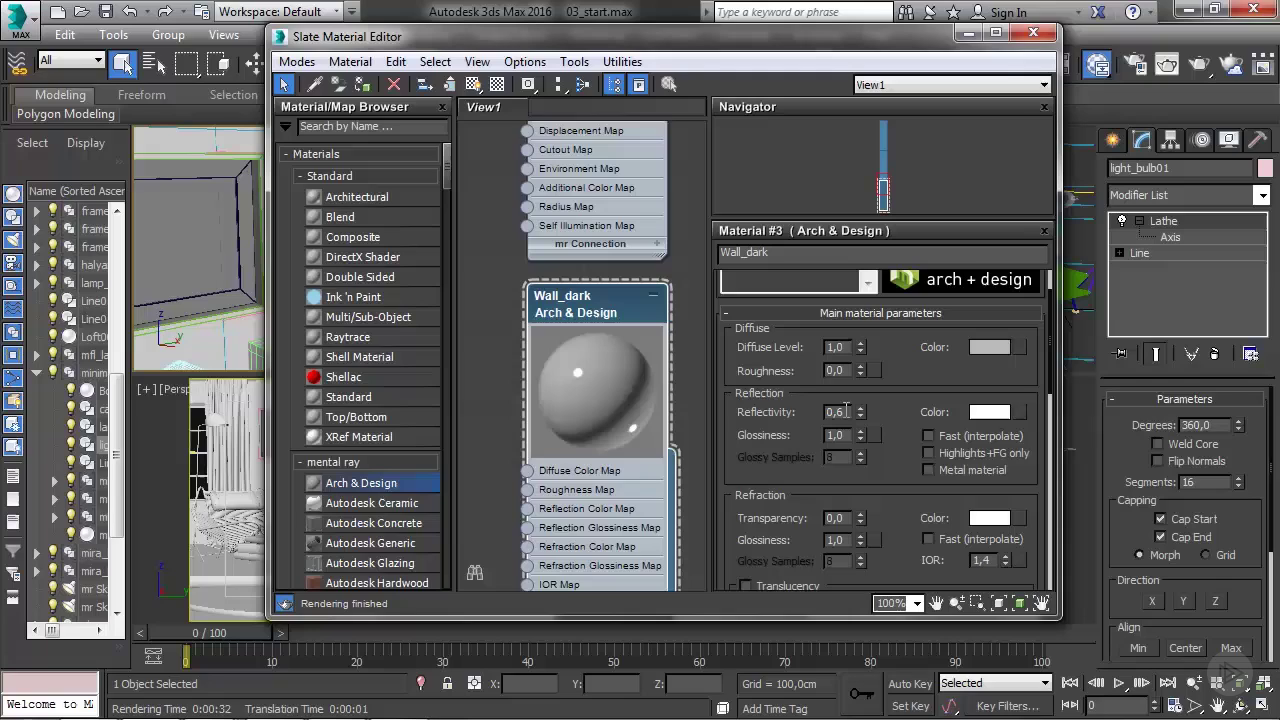This screenshot has width=1280, height=720.
Task: Open the Create command panel tab
Action: [1112, 140]
